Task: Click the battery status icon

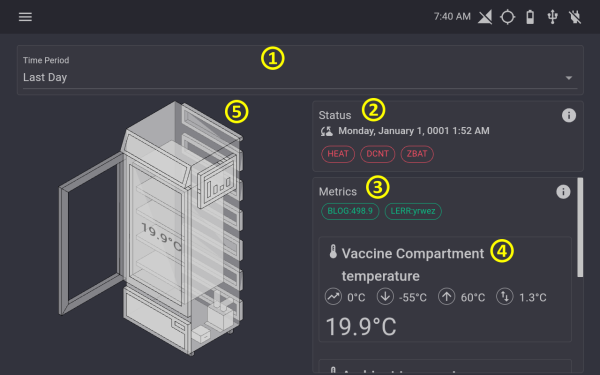Action: click(530, 17)
